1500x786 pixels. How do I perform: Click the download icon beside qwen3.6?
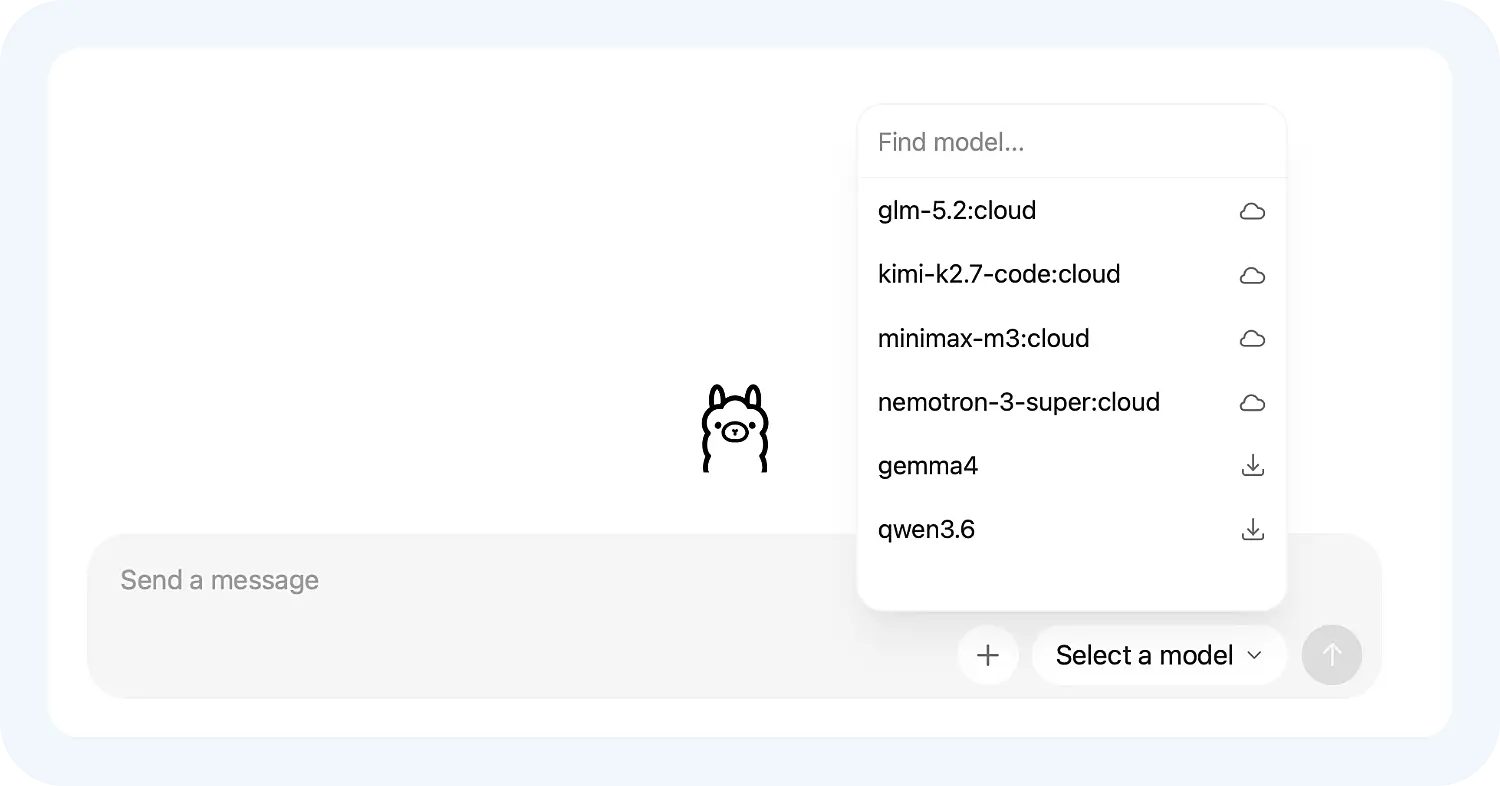1252,530
